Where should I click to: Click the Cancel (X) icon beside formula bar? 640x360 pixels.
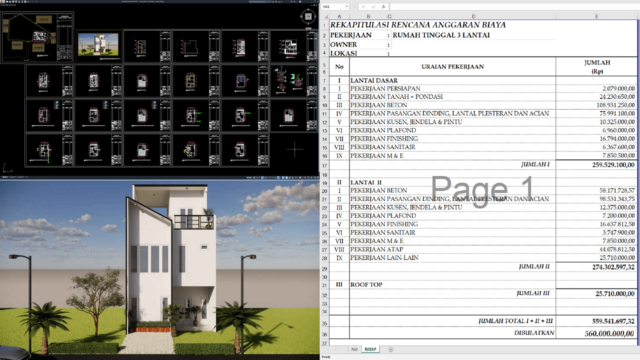click(x=363, y=7)
